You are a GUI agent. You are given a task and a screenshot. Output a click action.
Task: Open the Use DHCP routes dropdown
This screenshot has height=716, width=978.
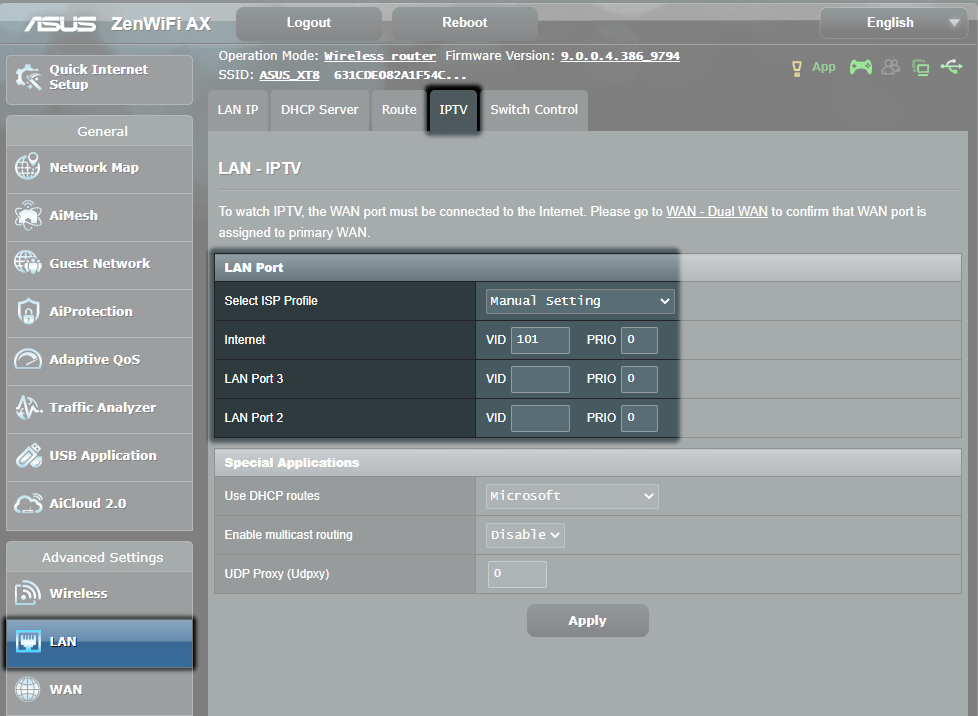click(571, 496)
